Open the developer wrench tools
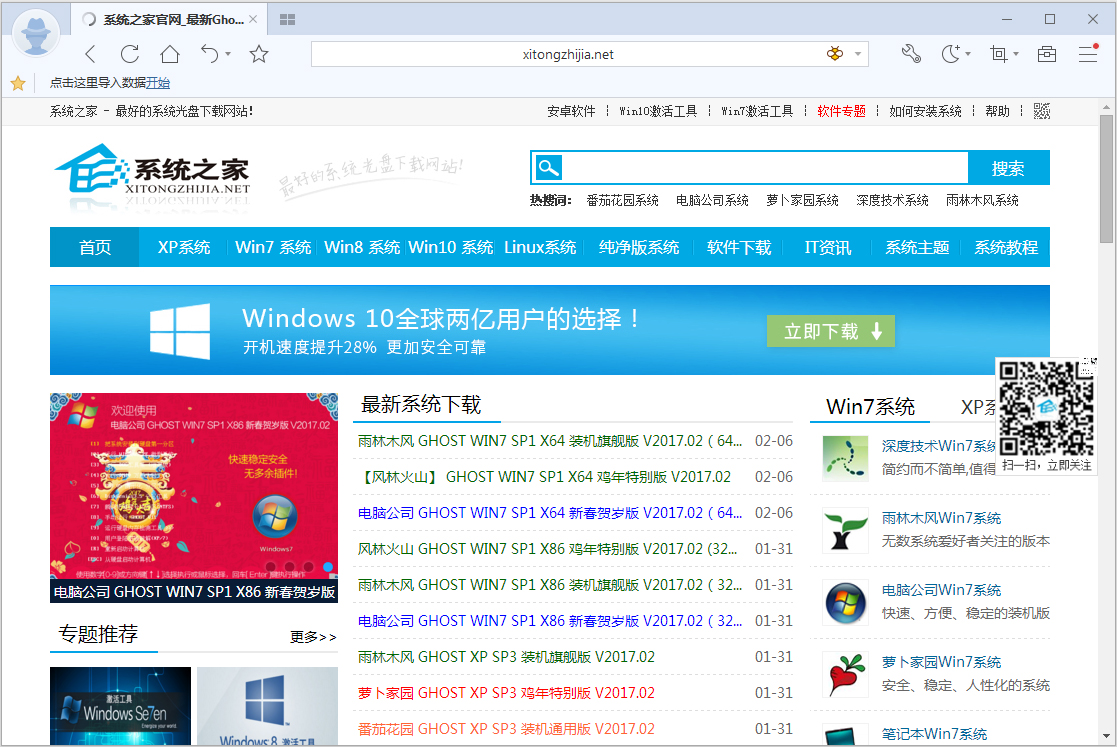 [x=910, y=54]
